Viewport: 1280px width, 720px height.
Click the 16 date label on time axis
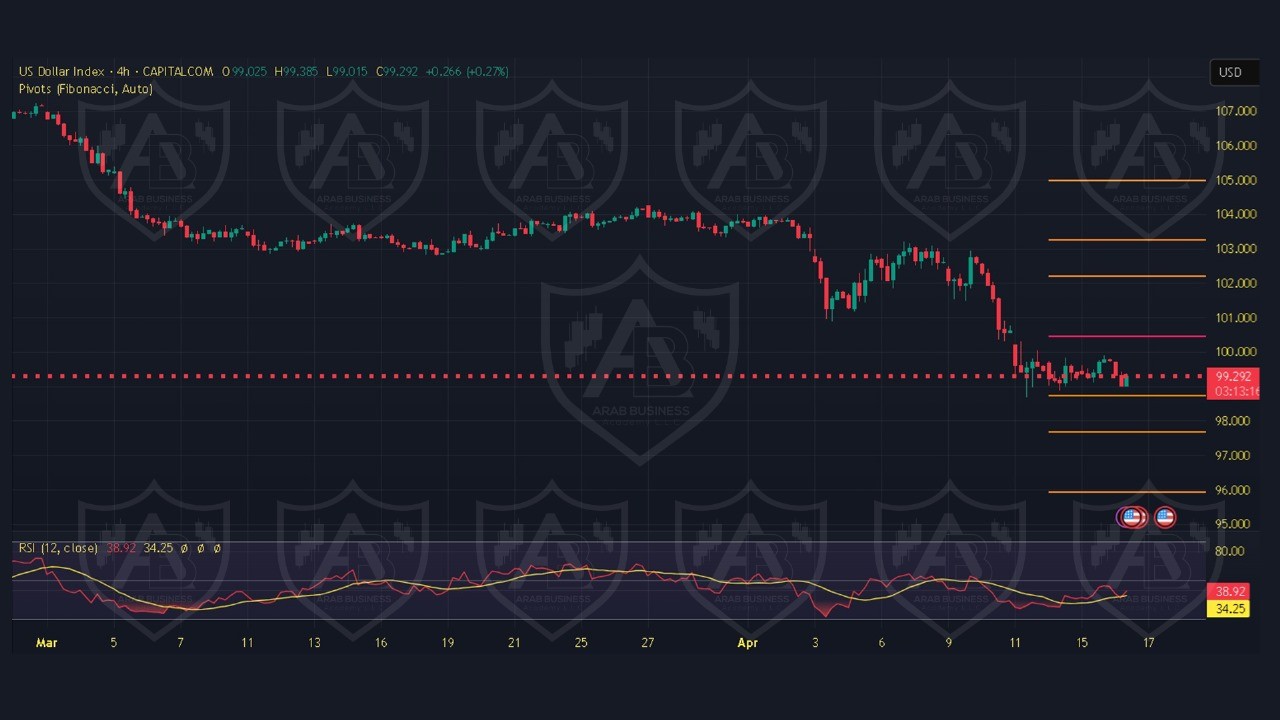pos(381,643)
